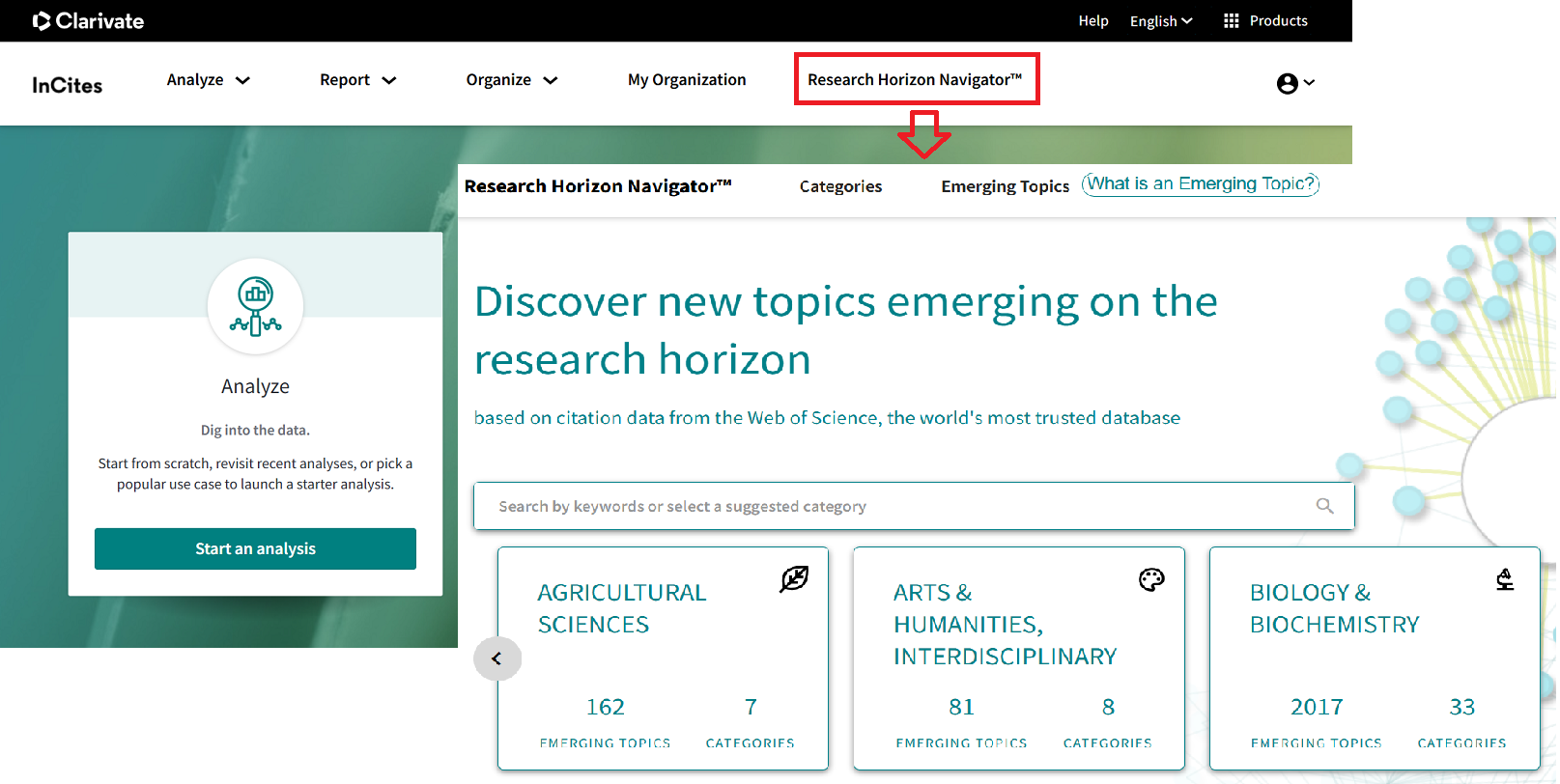Open Research Horizon Navigator in top nav
The width and height of the screenshot is (1560, 784).
tap(915, 80)
